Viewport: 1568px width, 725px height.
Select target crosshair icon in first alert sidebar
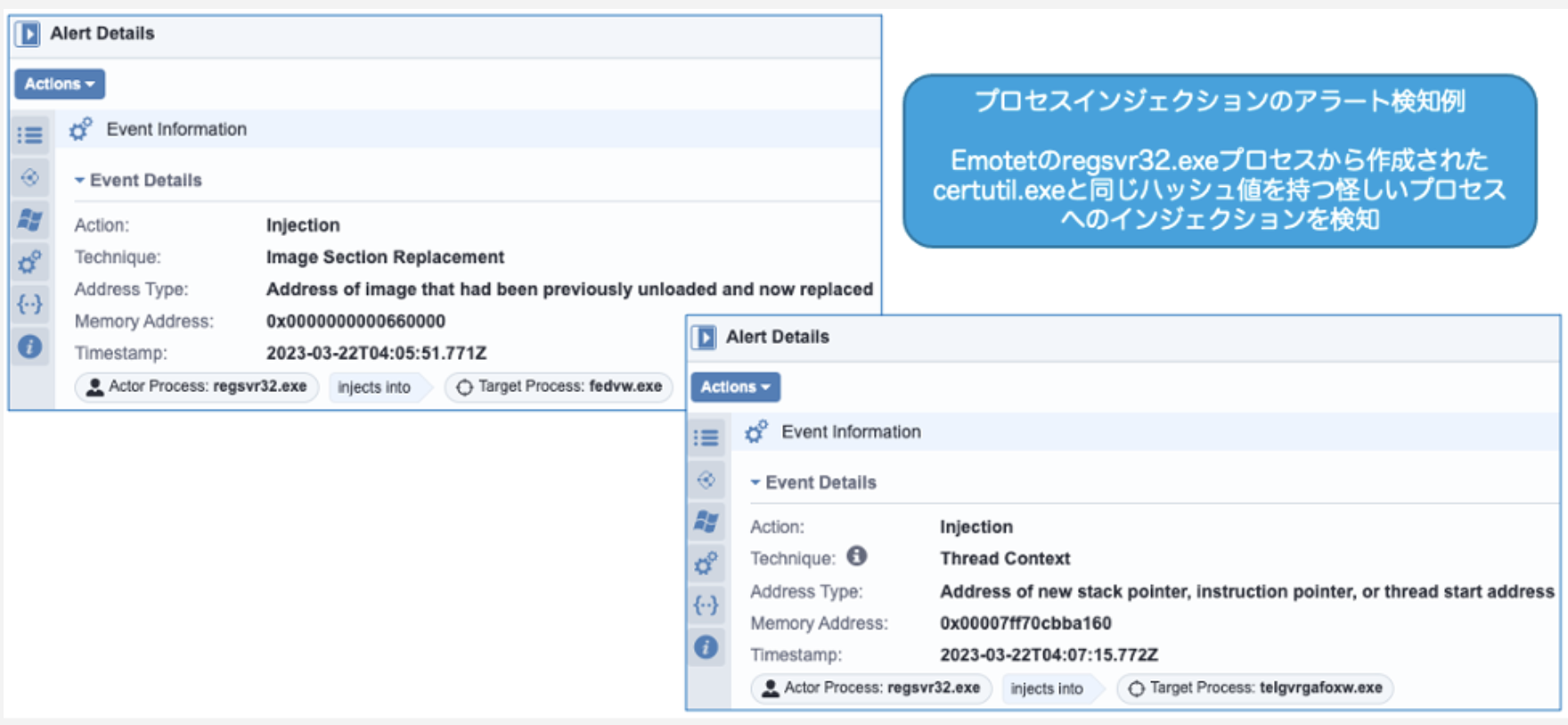pyautogui.click(x=30, y=177)
